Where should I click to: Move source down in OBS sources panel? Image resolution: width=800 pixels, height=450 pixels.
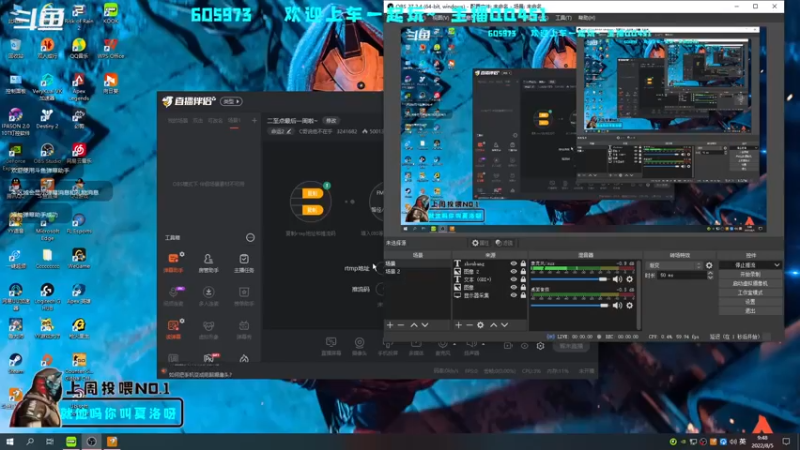[504, 325]
